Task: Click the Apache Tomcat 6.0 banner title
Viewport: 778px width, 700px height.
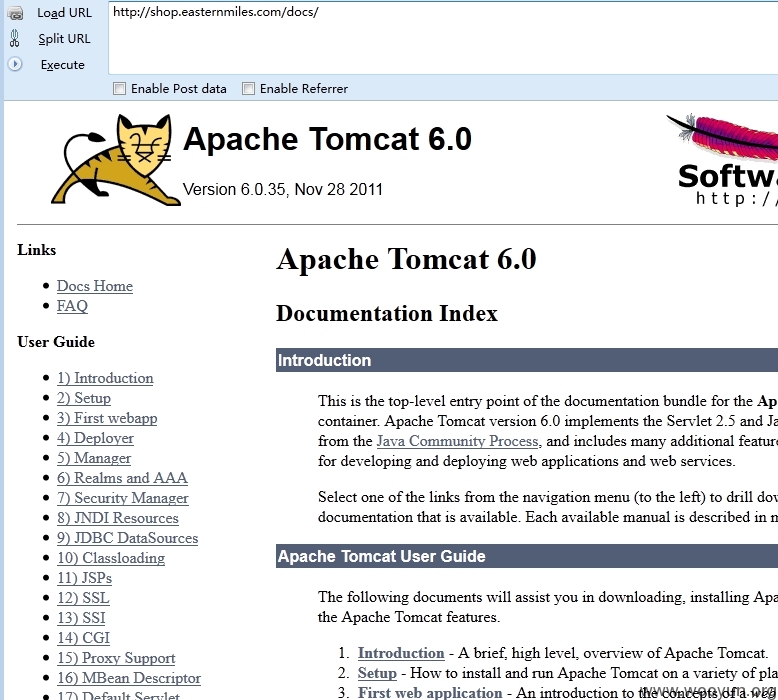Action: [x=327, y=139]
